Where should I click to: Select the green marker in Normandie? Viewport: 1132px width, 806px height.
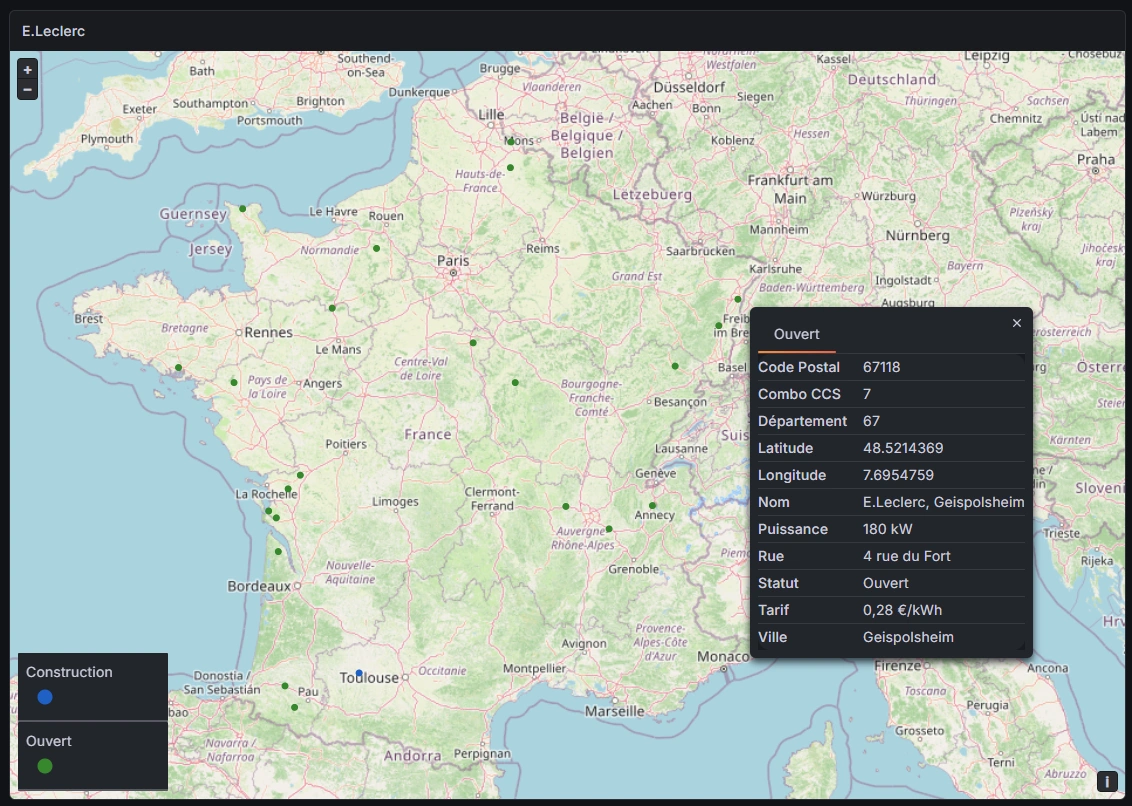tap(376, 248)
